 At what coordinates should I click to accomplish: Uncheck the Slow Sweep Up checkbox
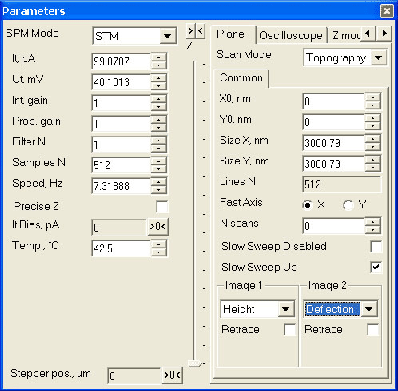376,267
